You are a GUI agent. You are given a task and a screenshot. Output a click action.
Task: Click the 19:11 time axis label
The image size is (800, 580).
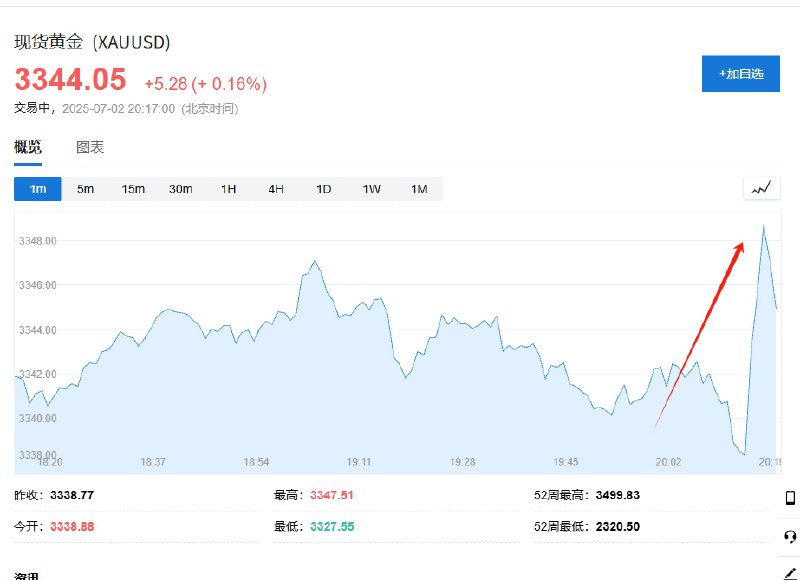(x=359, y=462)
